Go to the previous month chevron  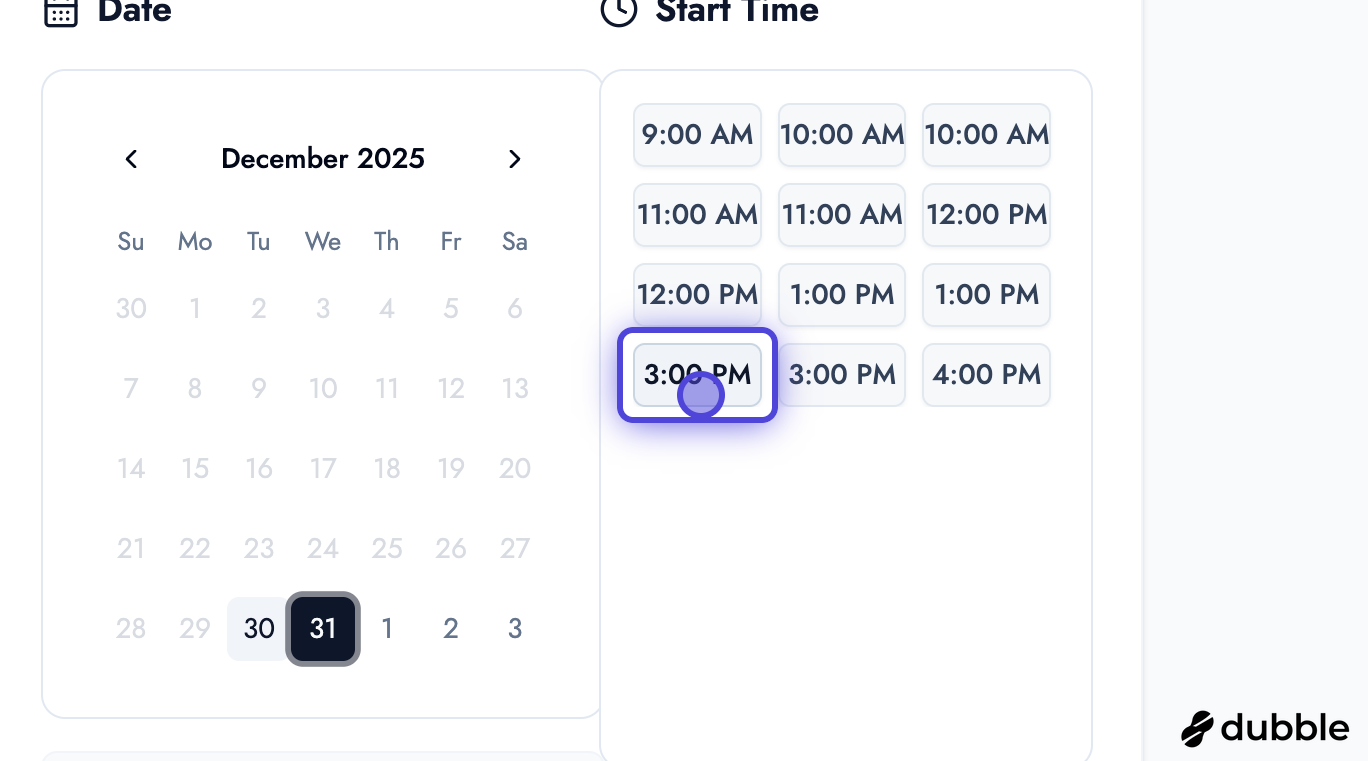[x=131, y=159]
